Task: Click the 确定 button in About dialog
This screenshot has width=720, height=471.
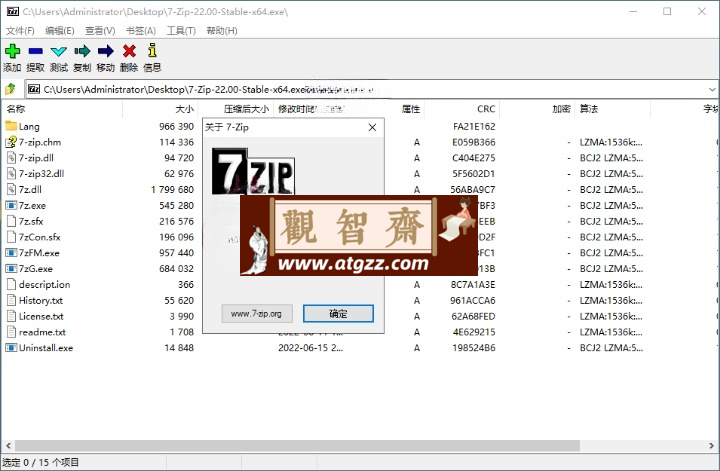Action: pyautogui.click(x=338, y=314)
